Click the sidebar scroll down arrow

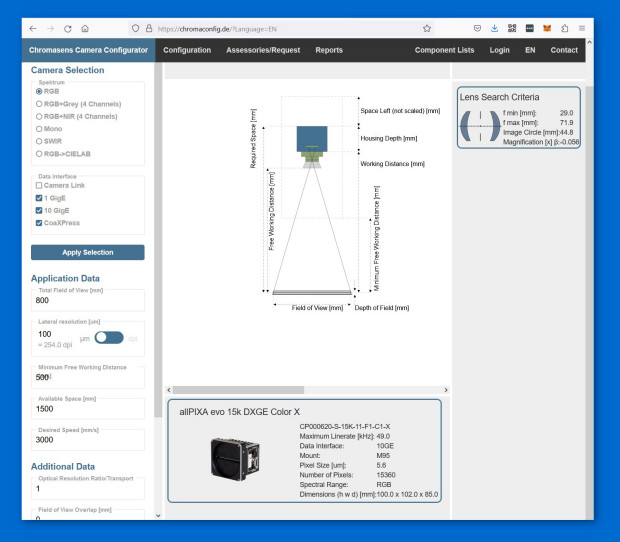point(158,516)
